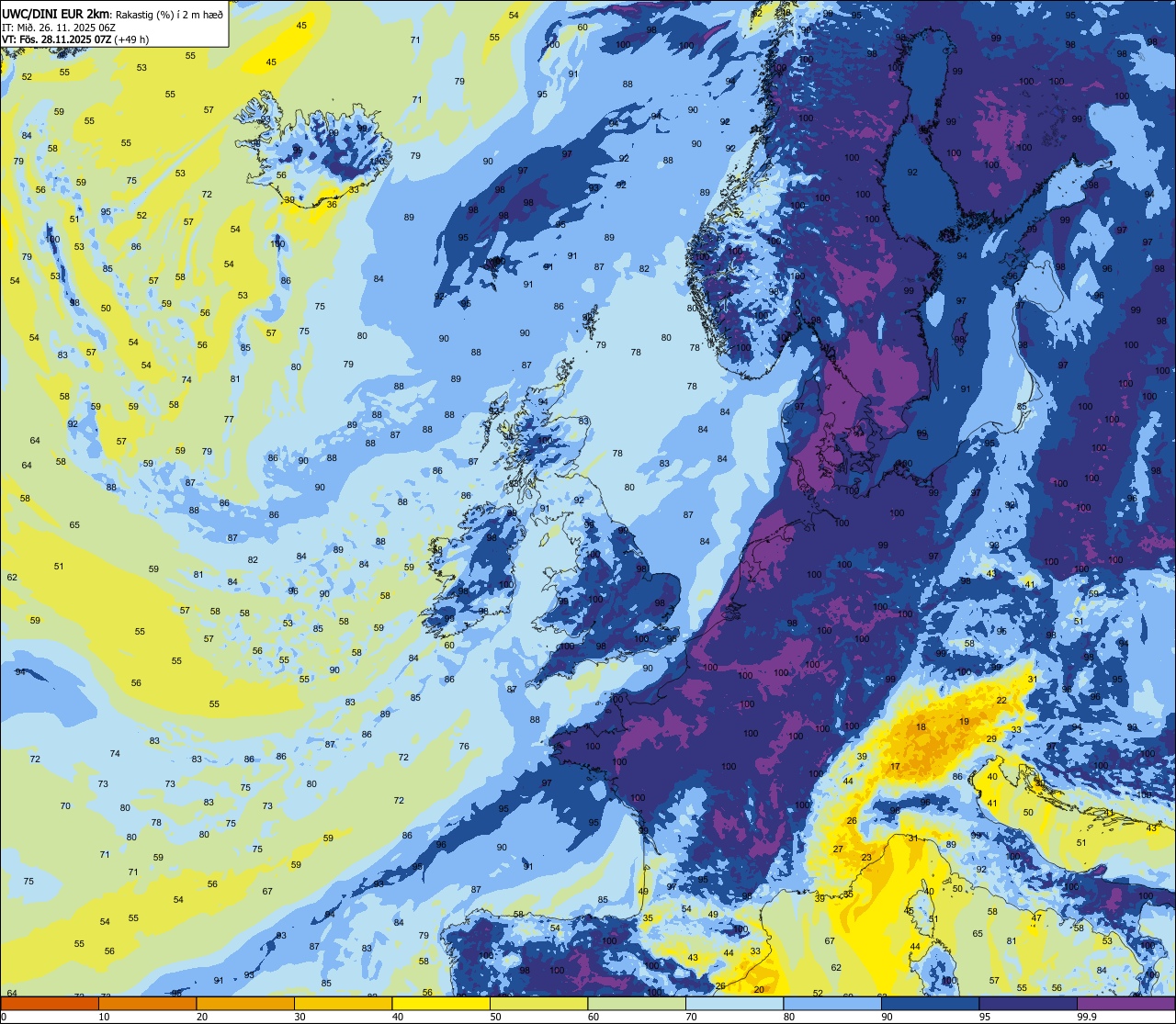Image resolution: width=1176 pixels, height=1024 pixels.
Task: Click the humidity value '19' over the Alps
Action: point(964,722)
